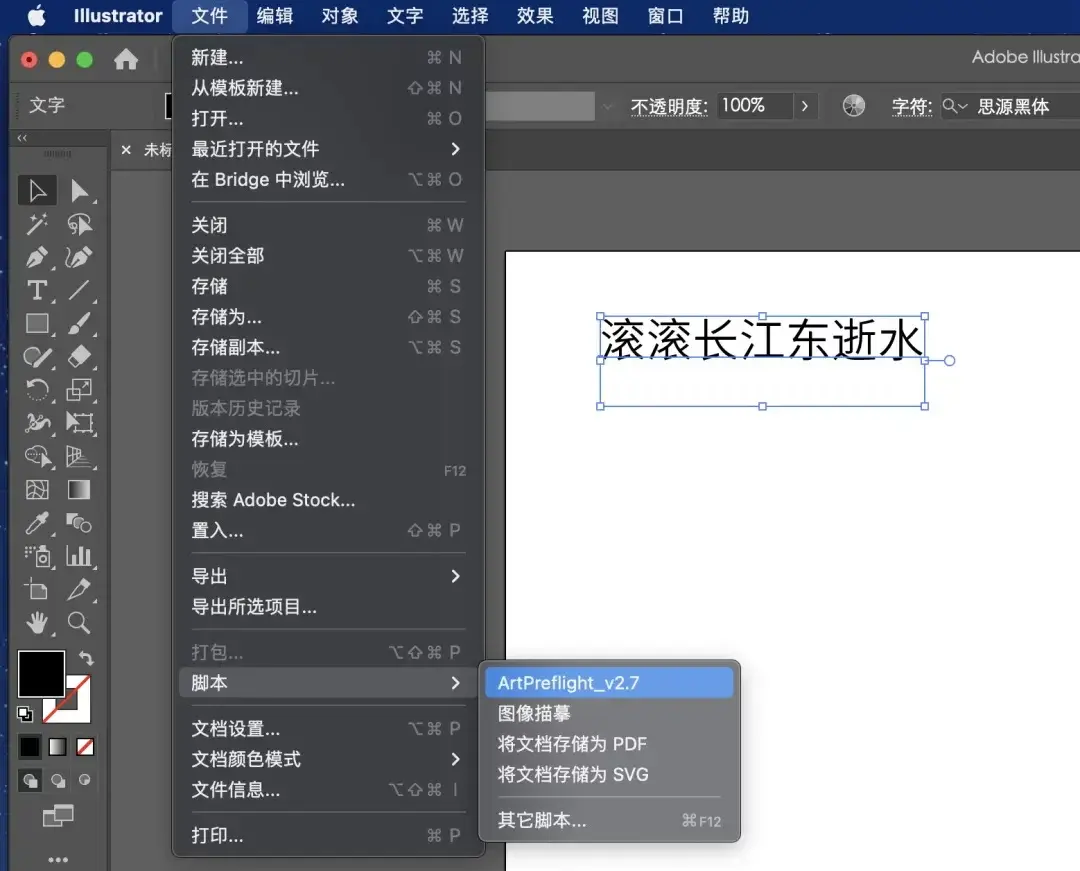This screenshot has width=1080, height=871.
Task: Click 其它脚本... menu entry
Action: (x=542, y=821)
